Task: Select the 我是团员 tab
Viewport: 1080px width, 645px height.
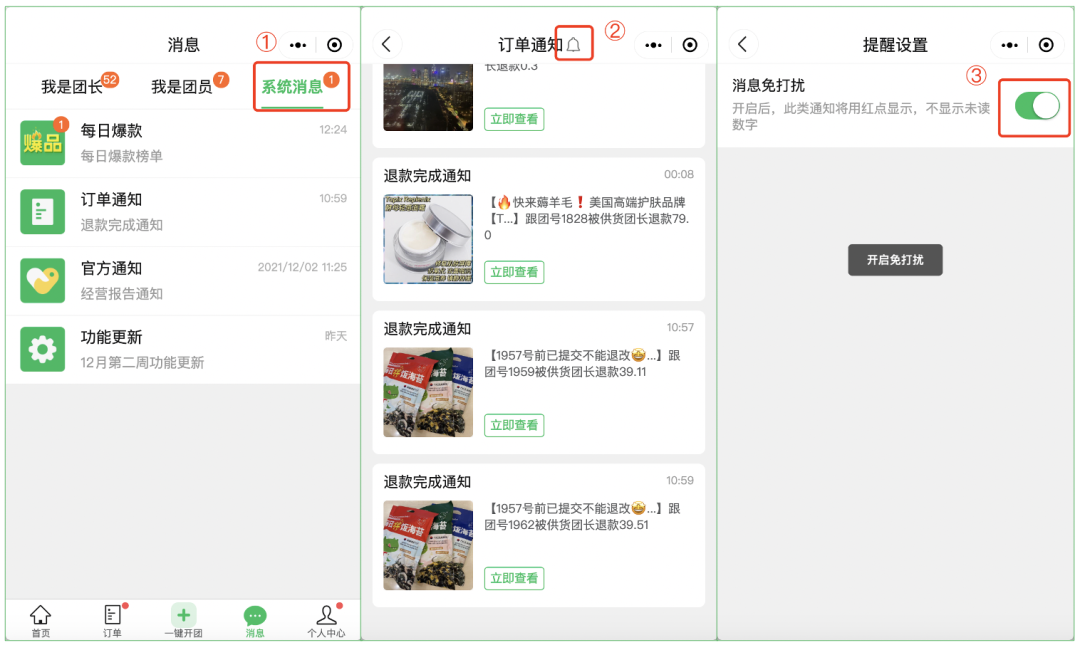Action: tap(181, 87)
